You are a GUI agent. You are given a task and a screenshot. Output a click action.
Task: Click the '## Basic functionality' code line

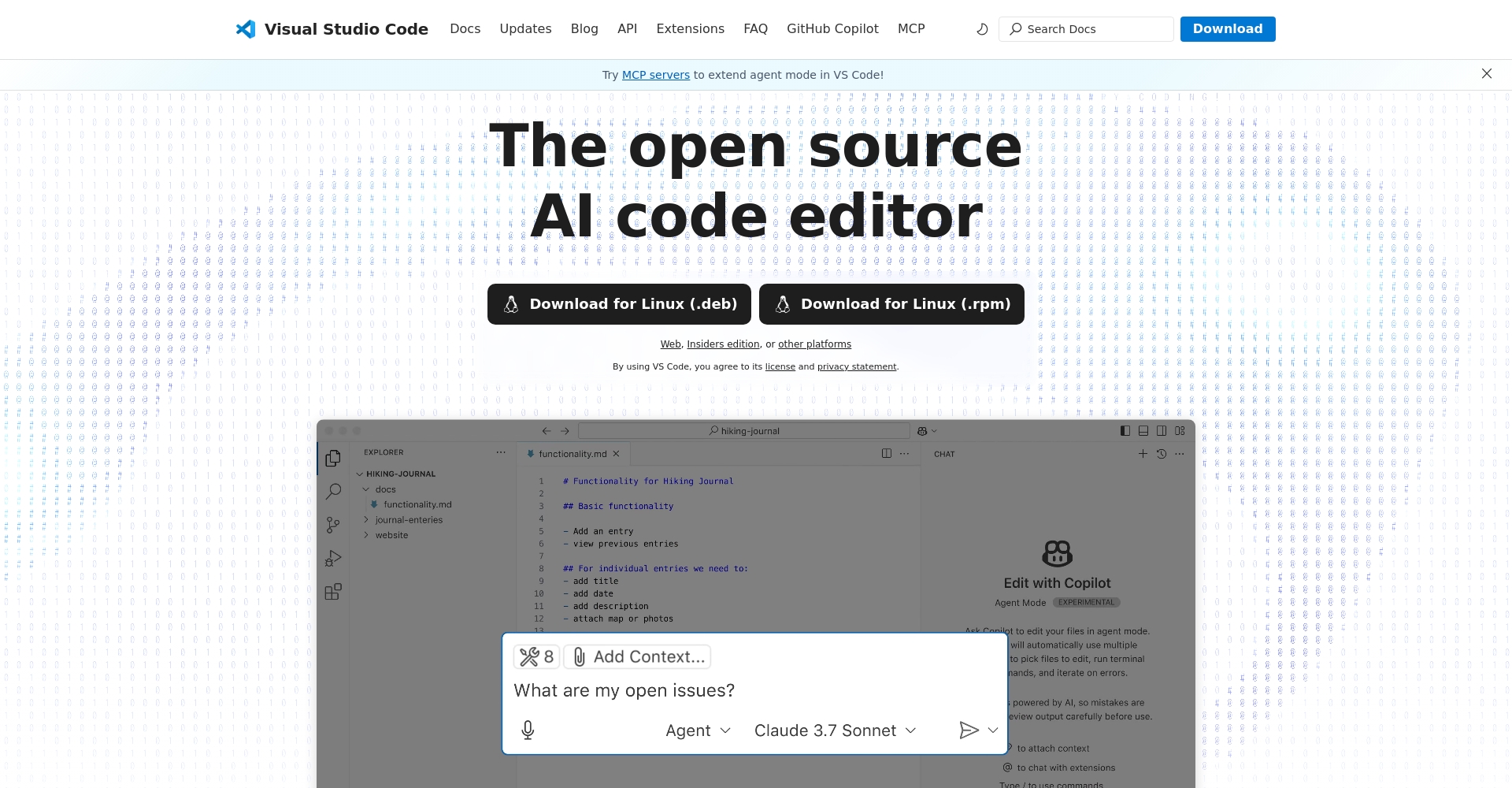618,506
